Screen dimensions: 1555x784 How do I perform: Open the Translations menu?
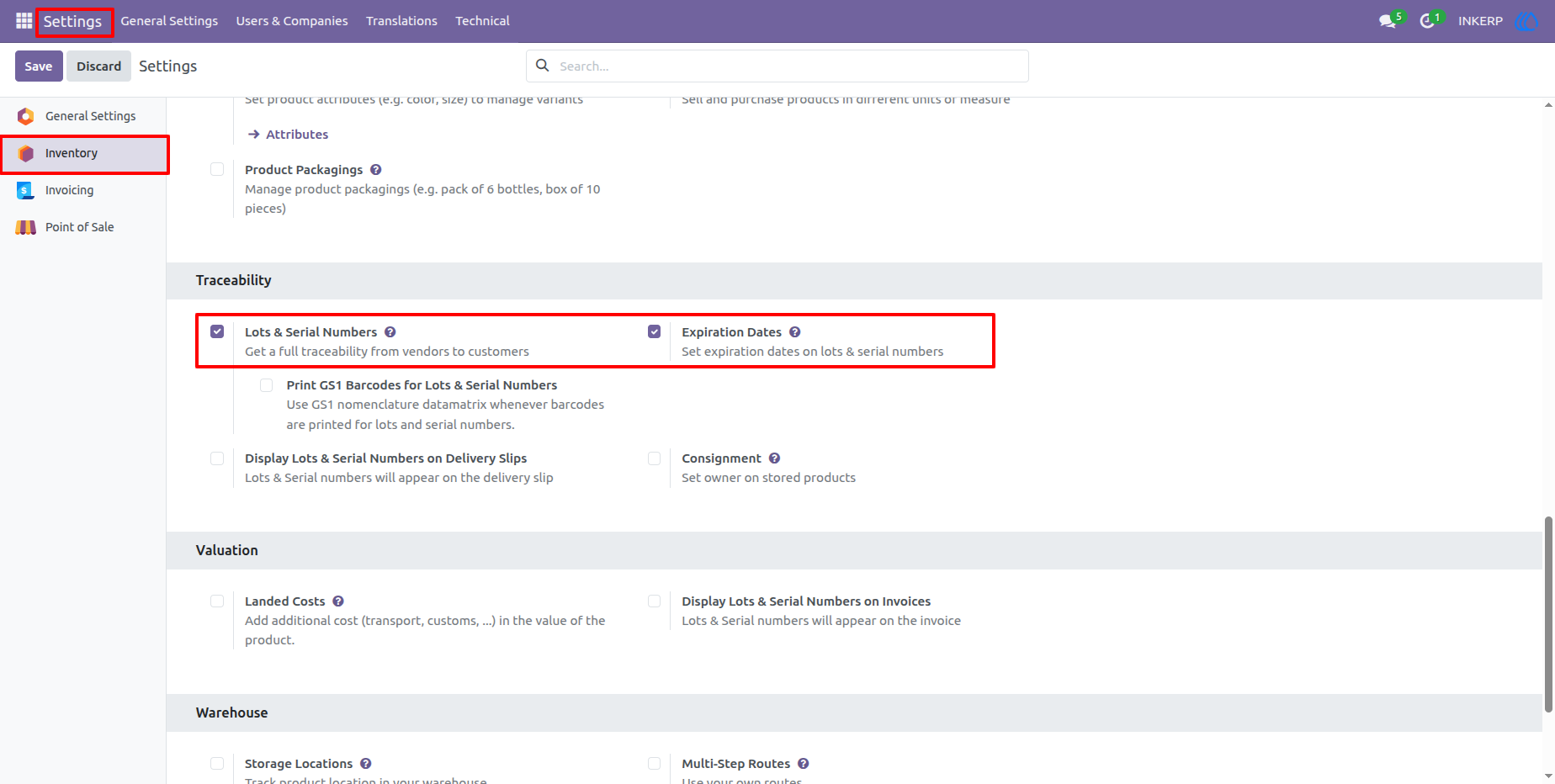(x=401, y=21)
